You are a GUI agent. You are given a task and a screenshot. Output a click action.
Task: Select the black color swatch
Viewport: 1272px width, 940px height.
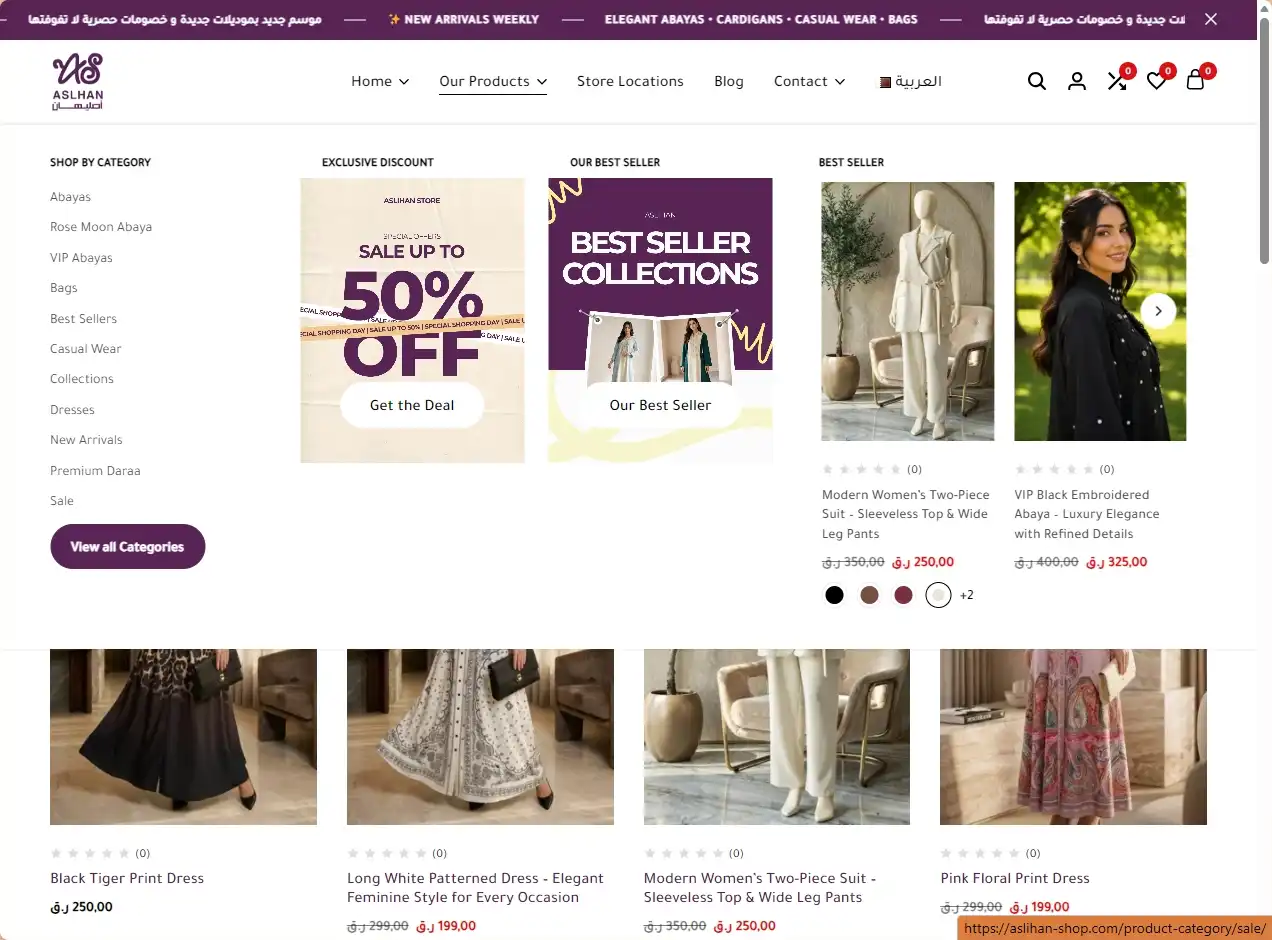tap(834, 596)
